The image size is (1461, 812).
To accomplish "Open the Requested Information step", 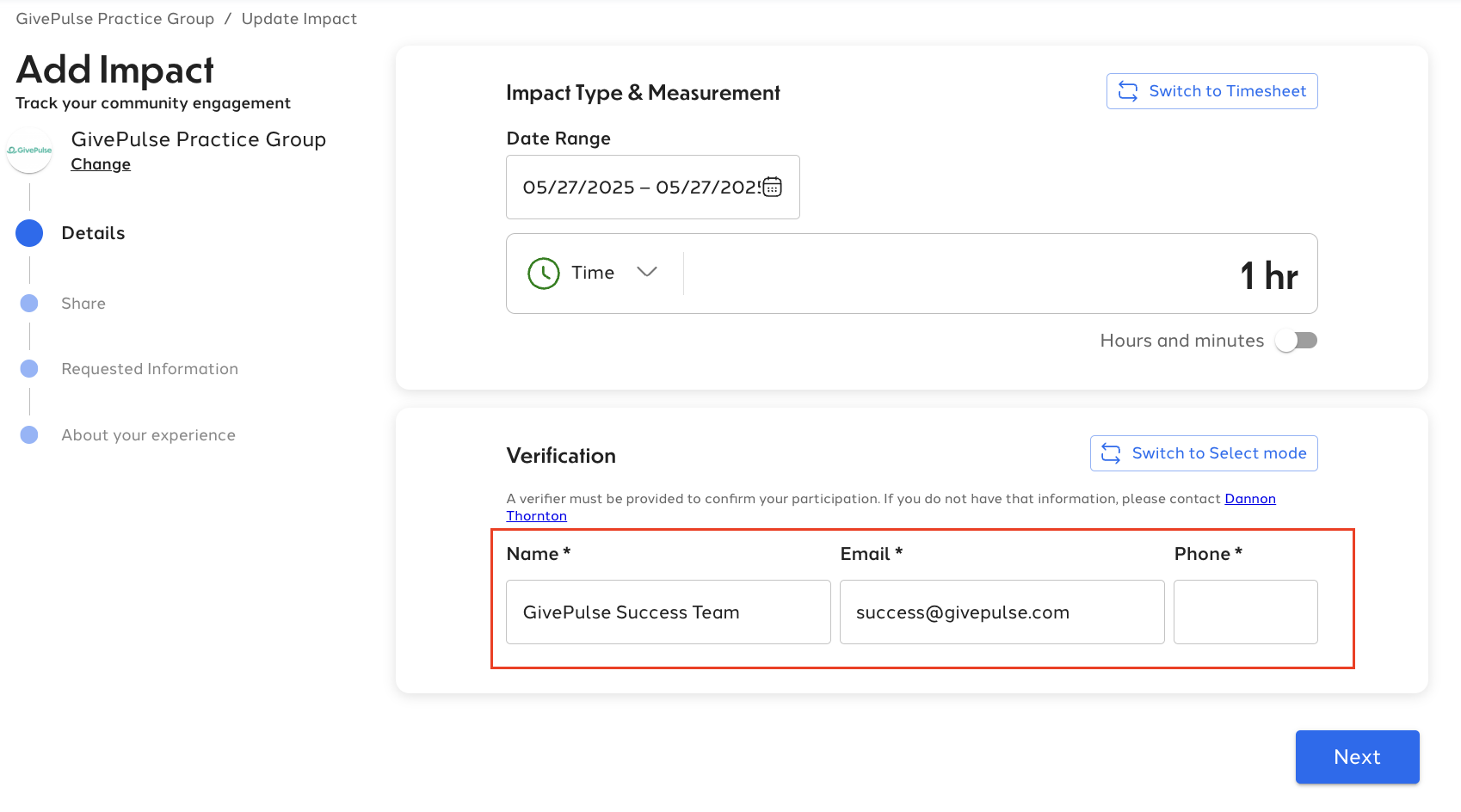I will pos(150,369).
